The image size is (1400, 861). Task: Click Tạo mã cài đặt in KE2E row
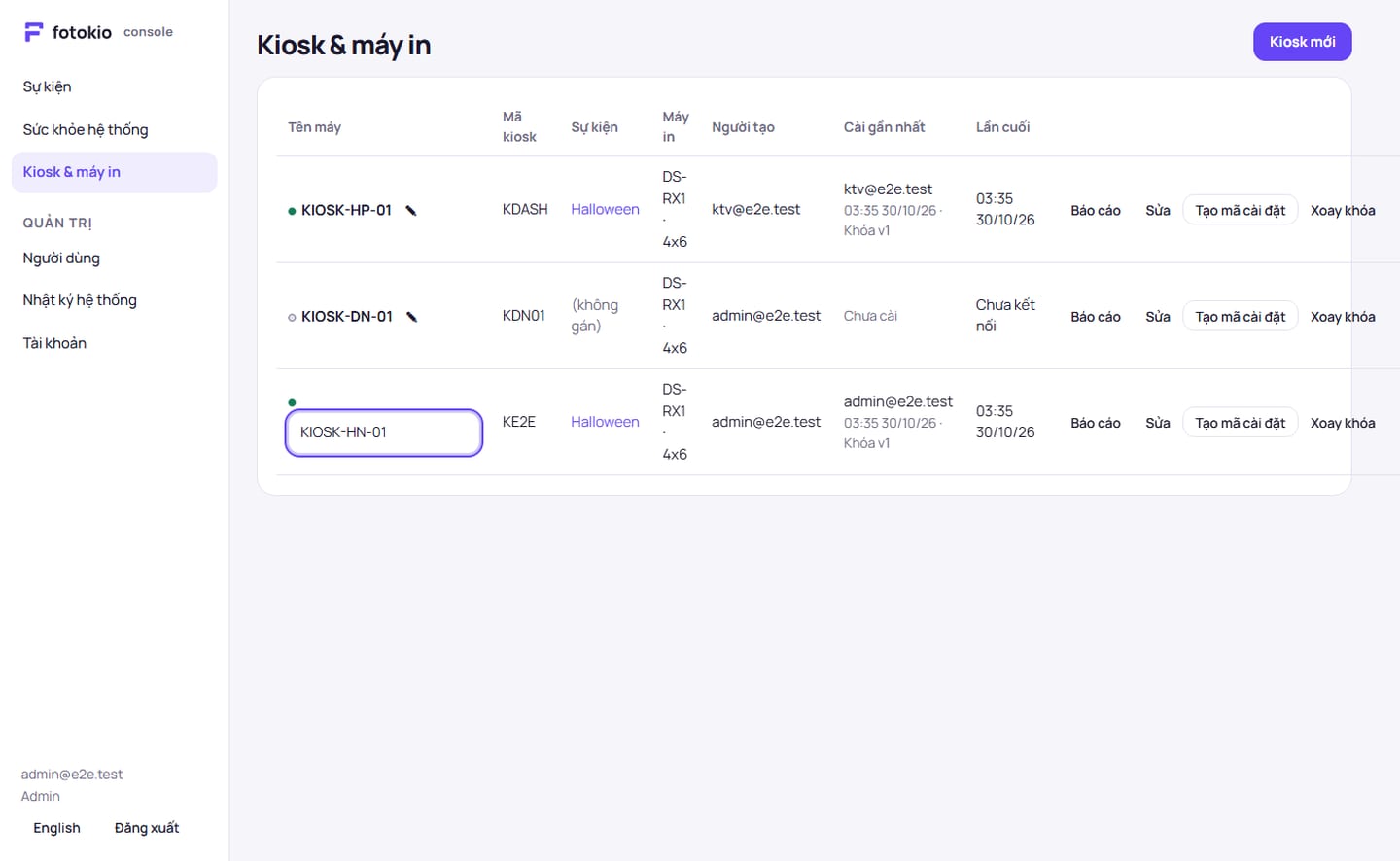point(1241,423)
